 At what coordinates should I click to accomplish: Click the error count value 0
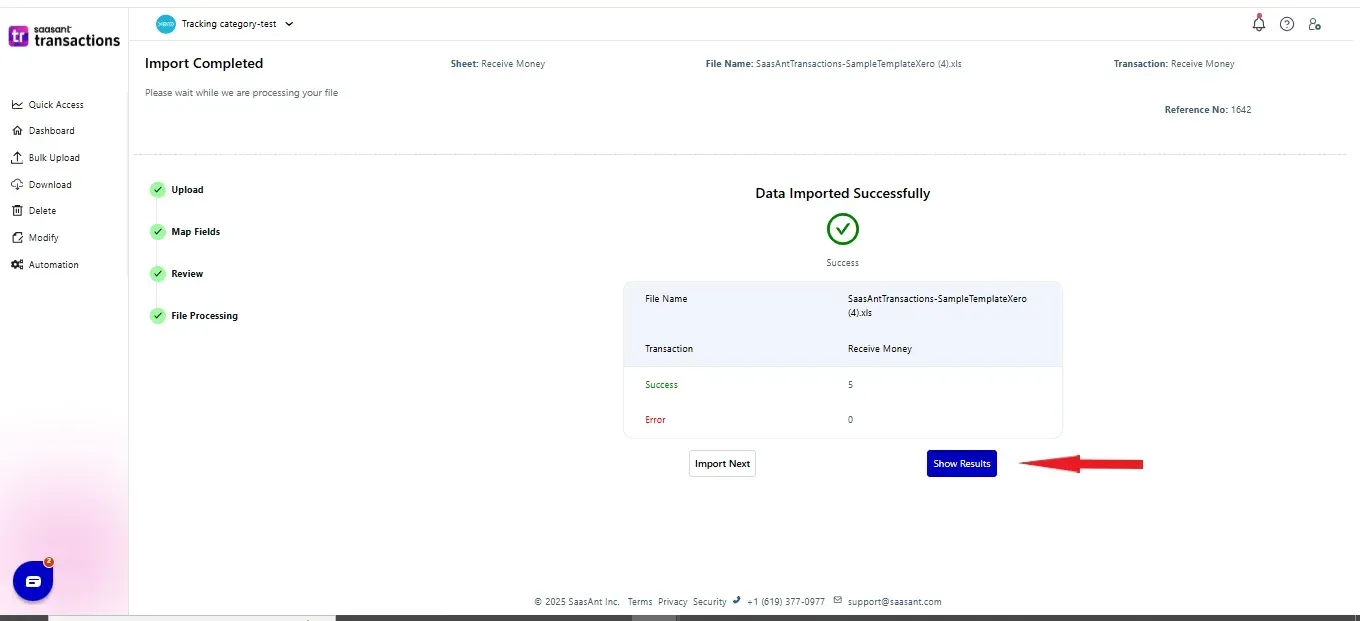coord(850,420)
